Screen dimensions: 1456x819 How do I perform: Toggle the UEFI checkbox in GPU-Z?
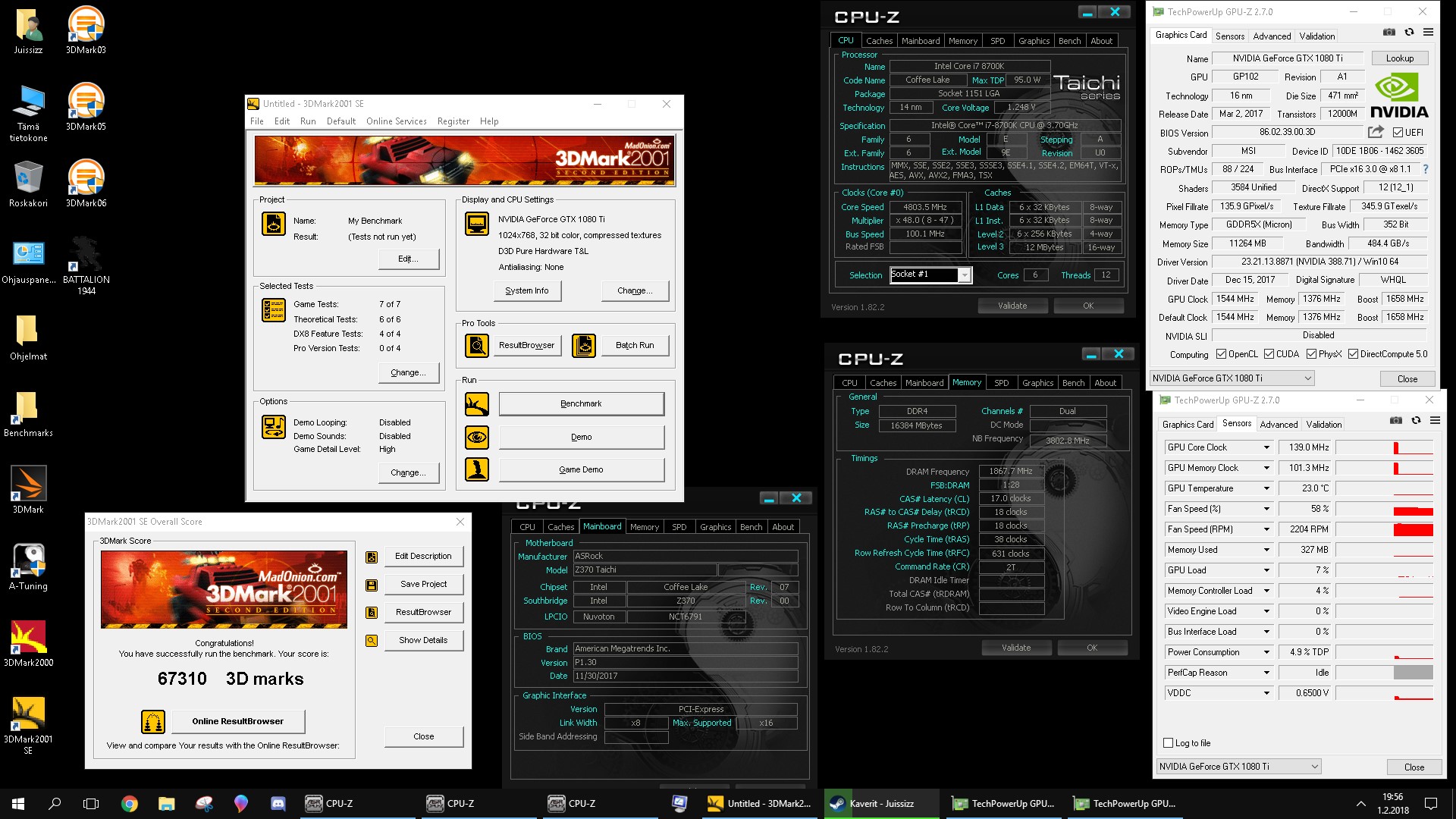1398,133
